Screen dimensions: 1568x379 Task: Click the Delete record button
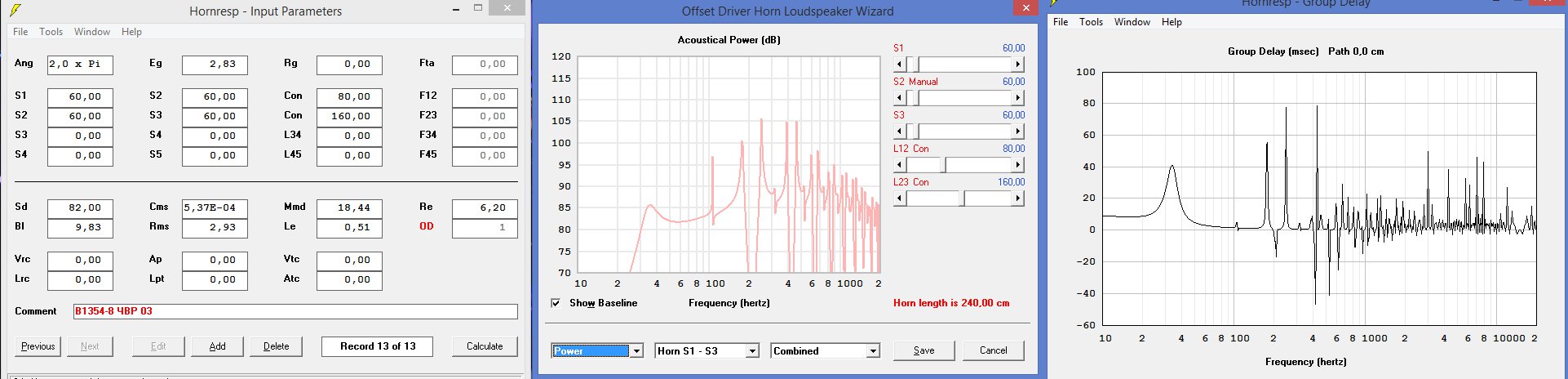pyautogui.click(x=277, y=346)
